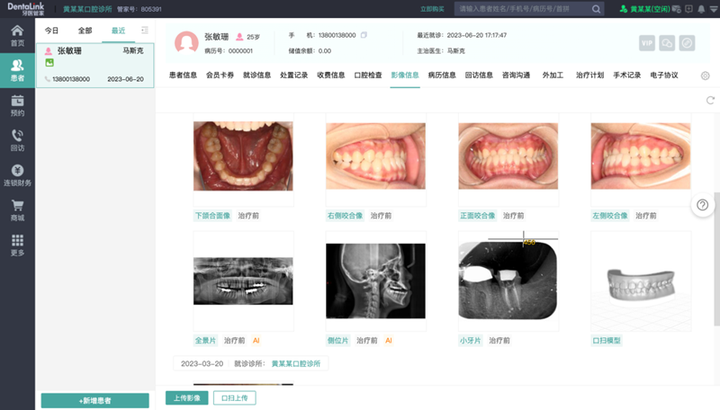
Task: Open the 回访 follow-up phone icon
Action: [17, 140]
